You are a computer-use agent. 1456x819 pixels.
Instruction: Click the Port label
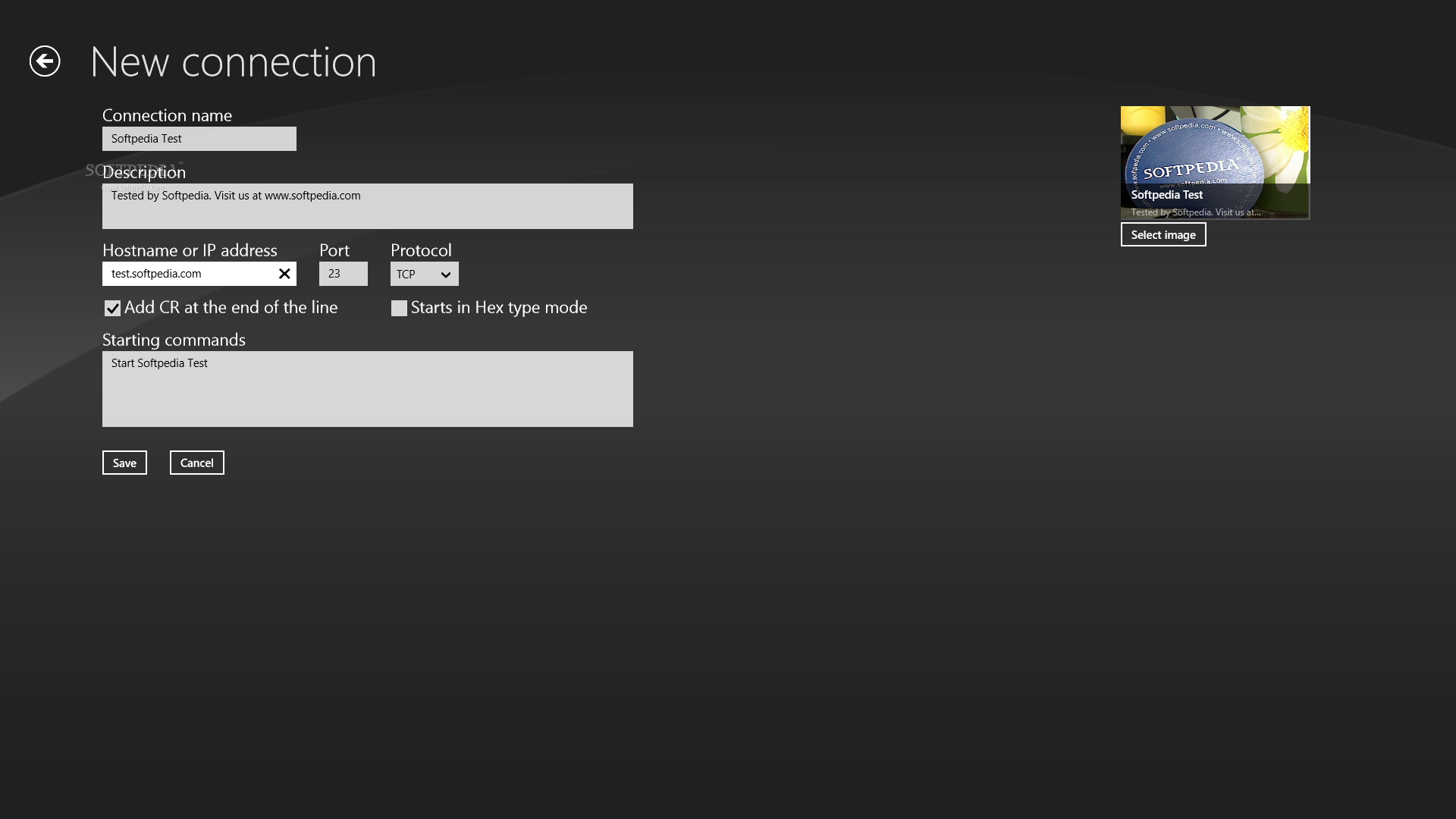point(334,250)
